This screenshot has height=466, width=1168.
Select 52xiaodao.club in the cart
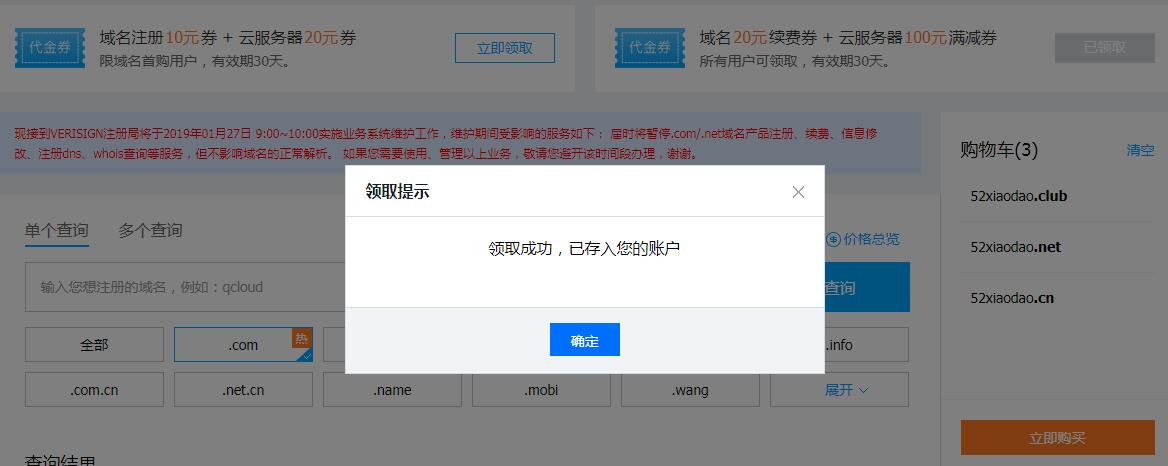click(1018, 196)
